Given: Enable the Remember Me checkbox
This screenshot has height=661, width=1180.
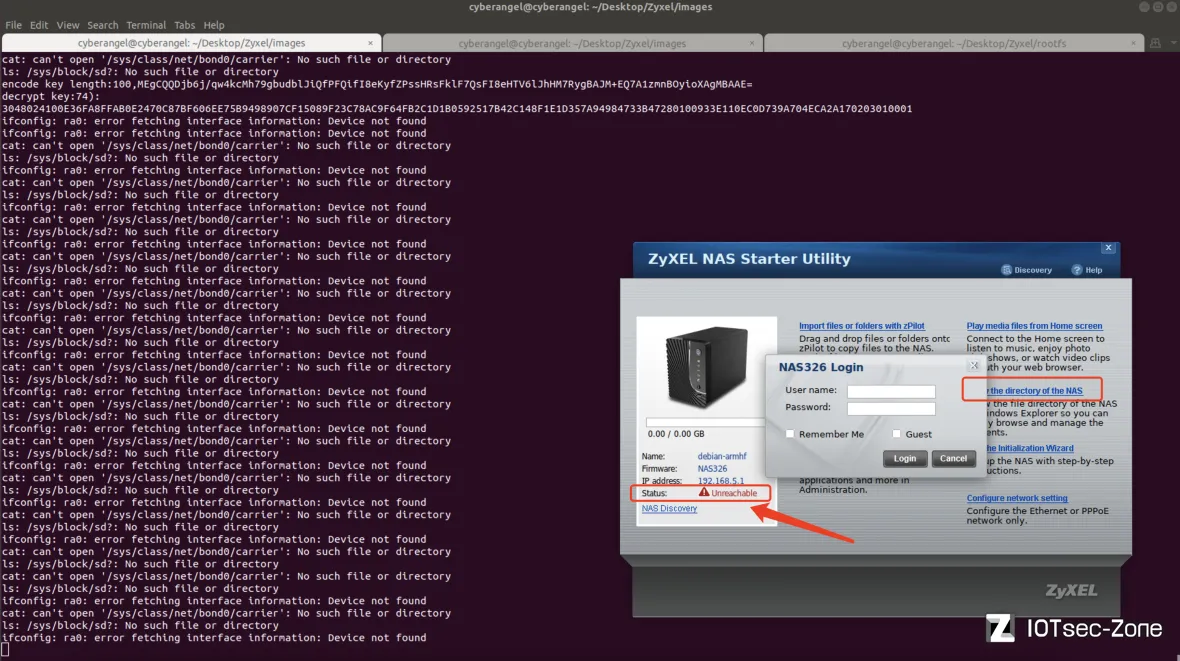Looking at the screenshot, I should 789,434.
